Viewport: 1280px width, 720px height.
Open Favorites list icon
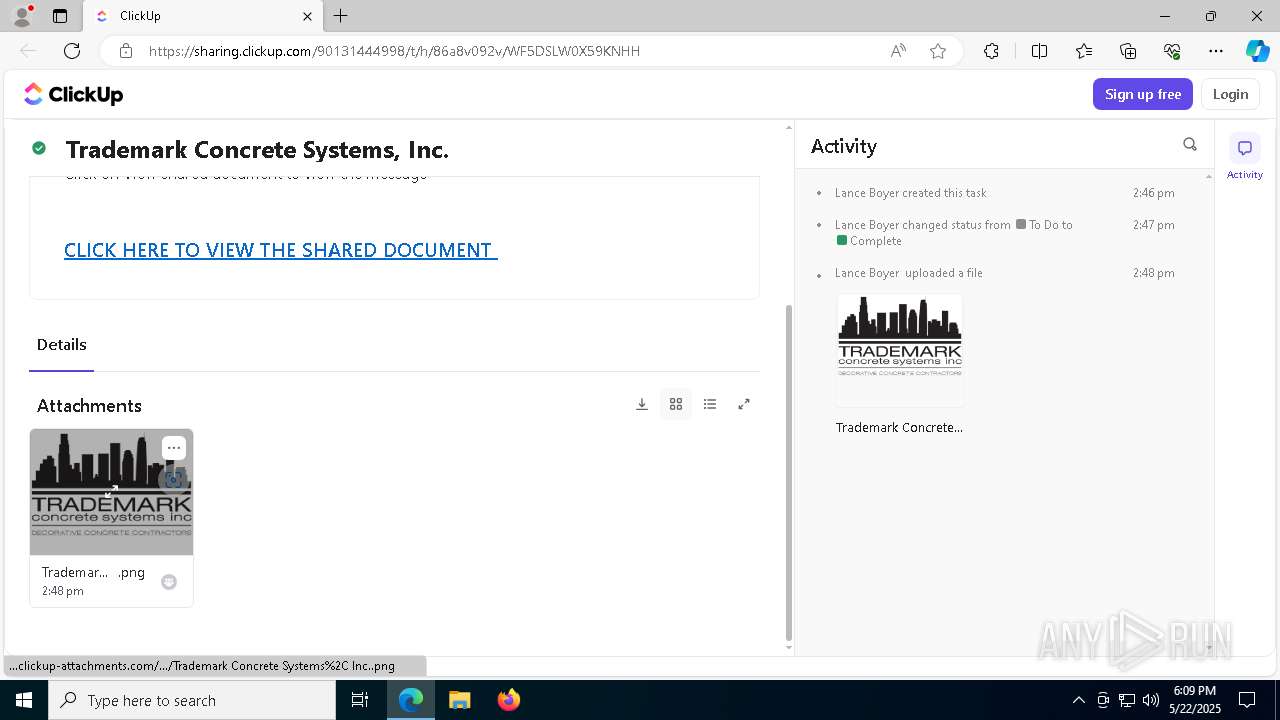1084,51
